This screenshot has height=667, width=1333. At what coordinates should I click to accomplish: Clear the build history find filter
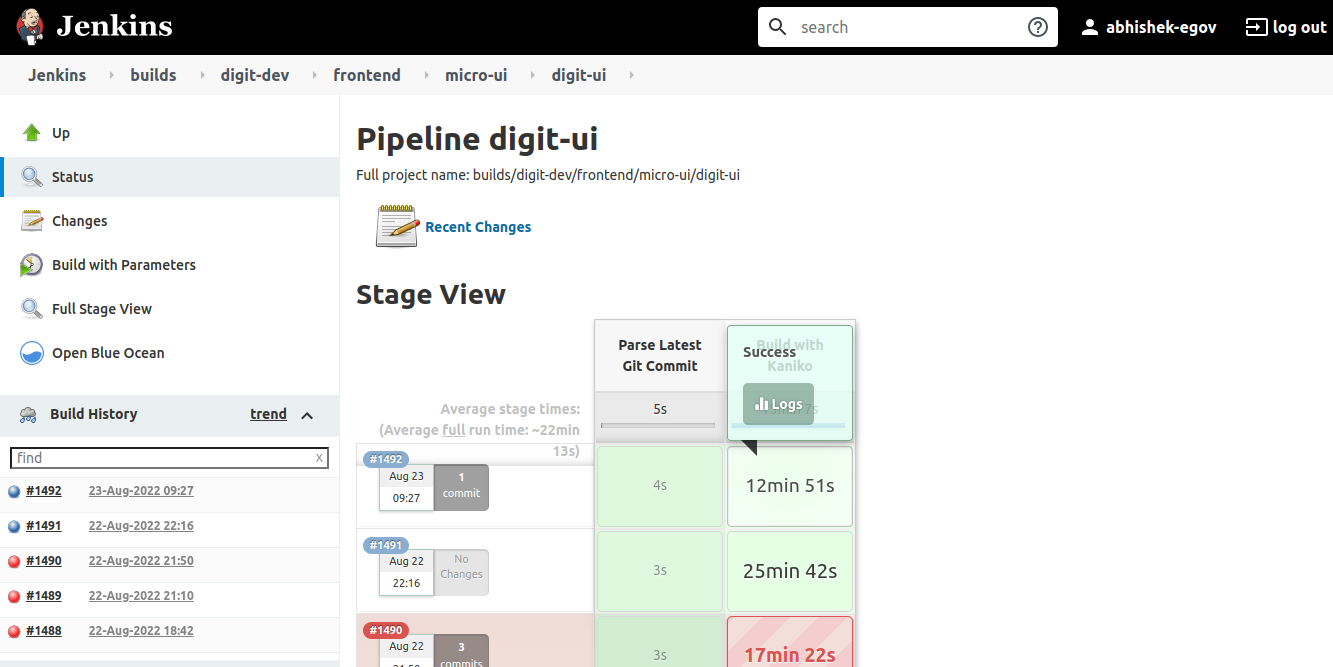point(319,458)
